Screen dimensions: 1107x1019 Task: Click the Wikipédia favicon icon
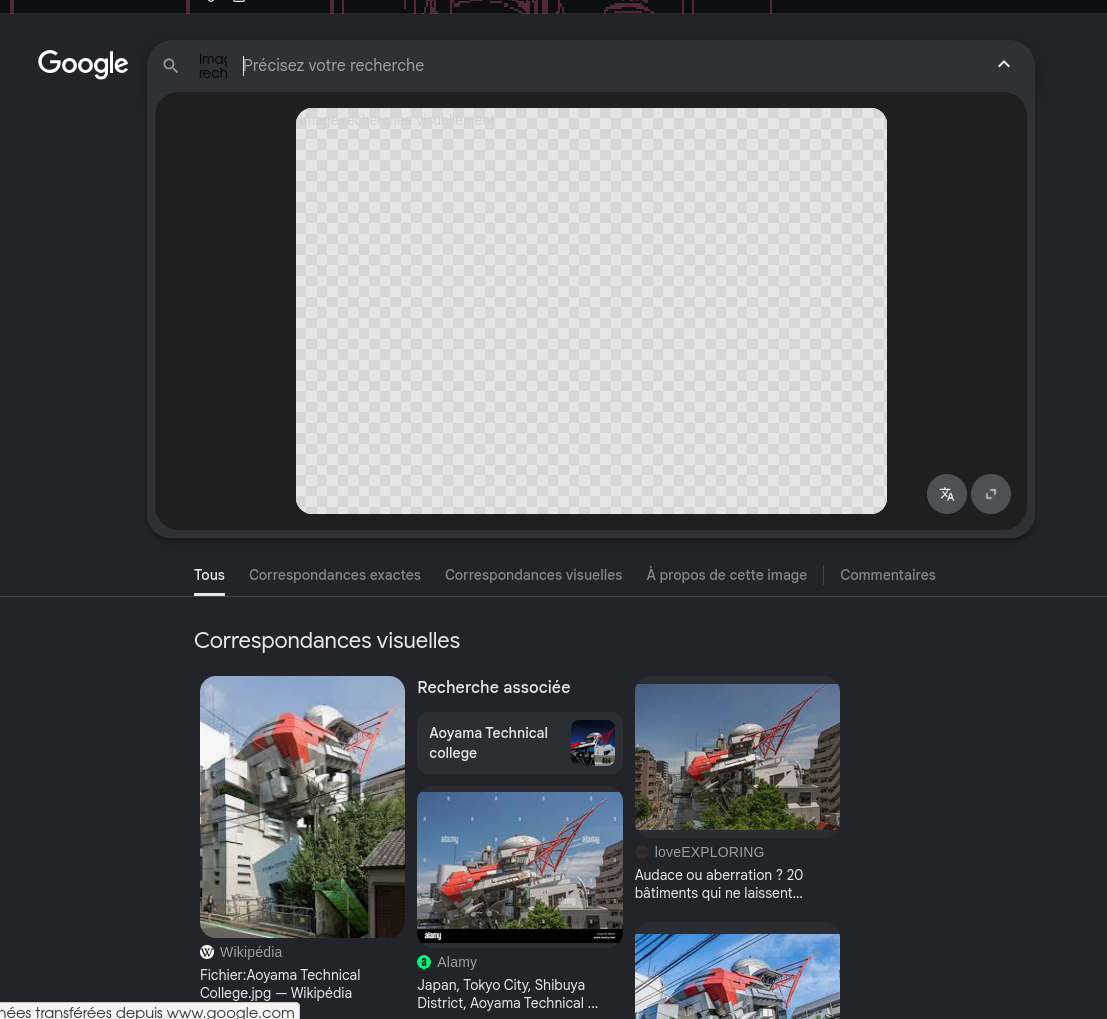click(x=207, y=952)
